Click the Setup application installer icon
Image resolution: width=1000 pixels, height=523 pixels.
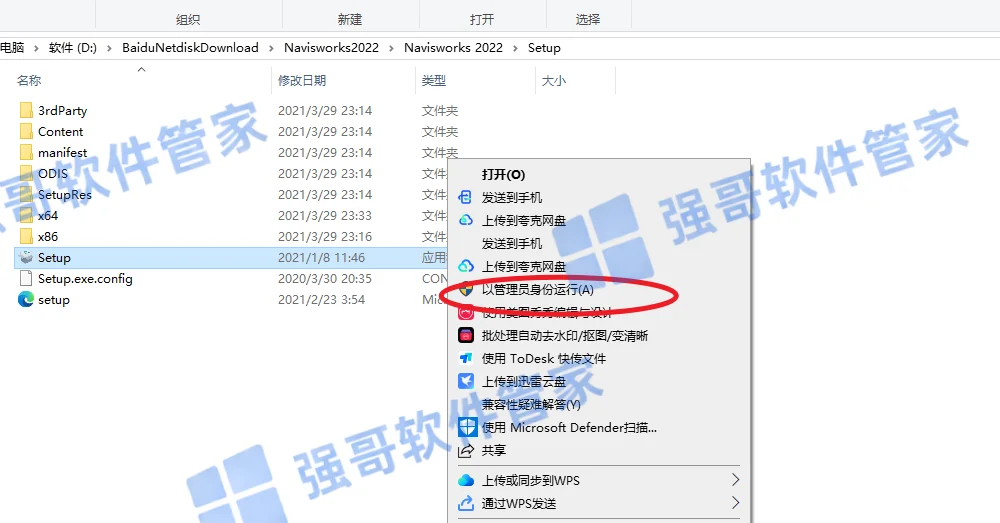(x=26, y=258)
